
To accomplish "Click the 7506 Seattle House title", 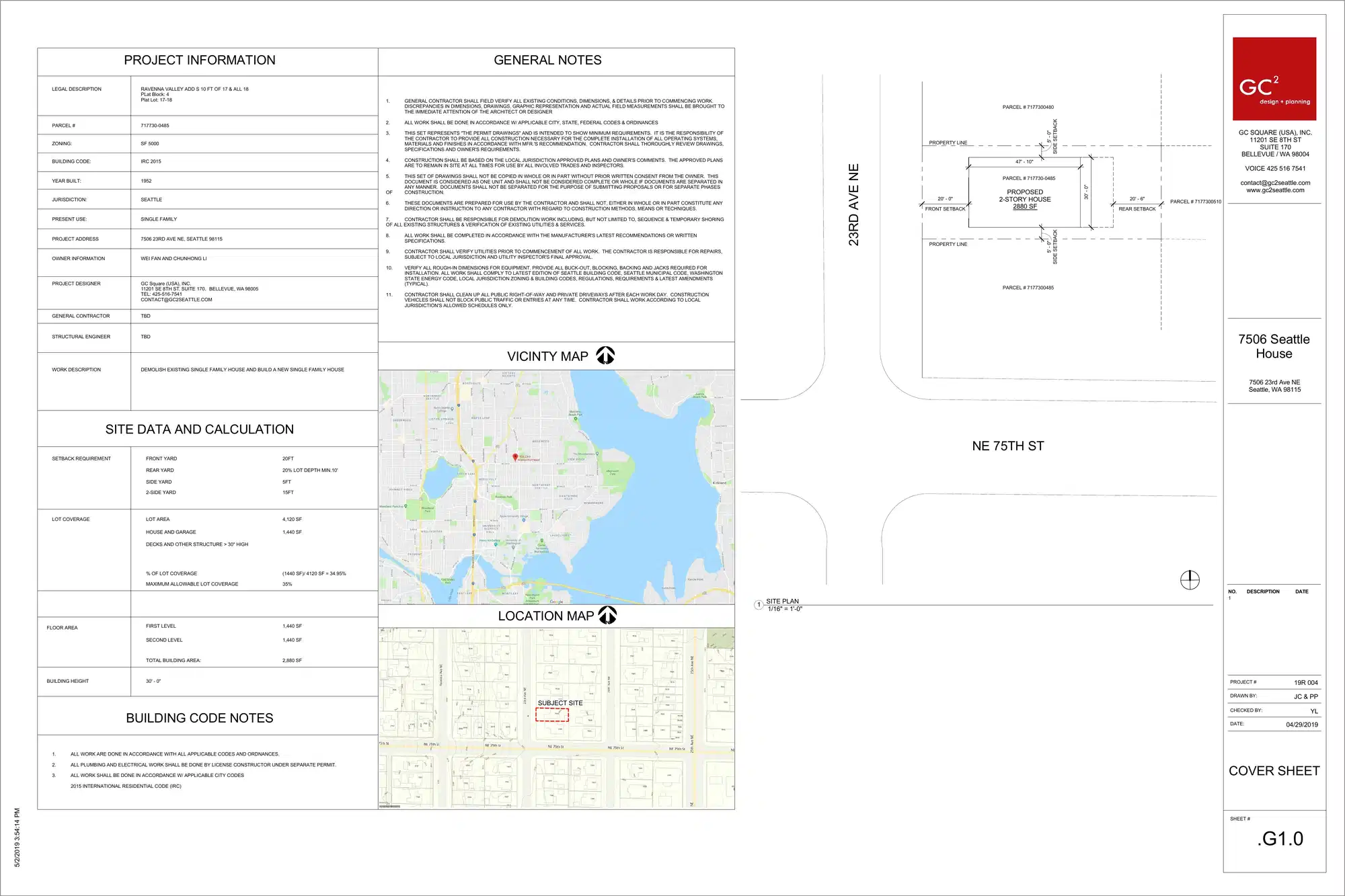I will coord(1274,346).
